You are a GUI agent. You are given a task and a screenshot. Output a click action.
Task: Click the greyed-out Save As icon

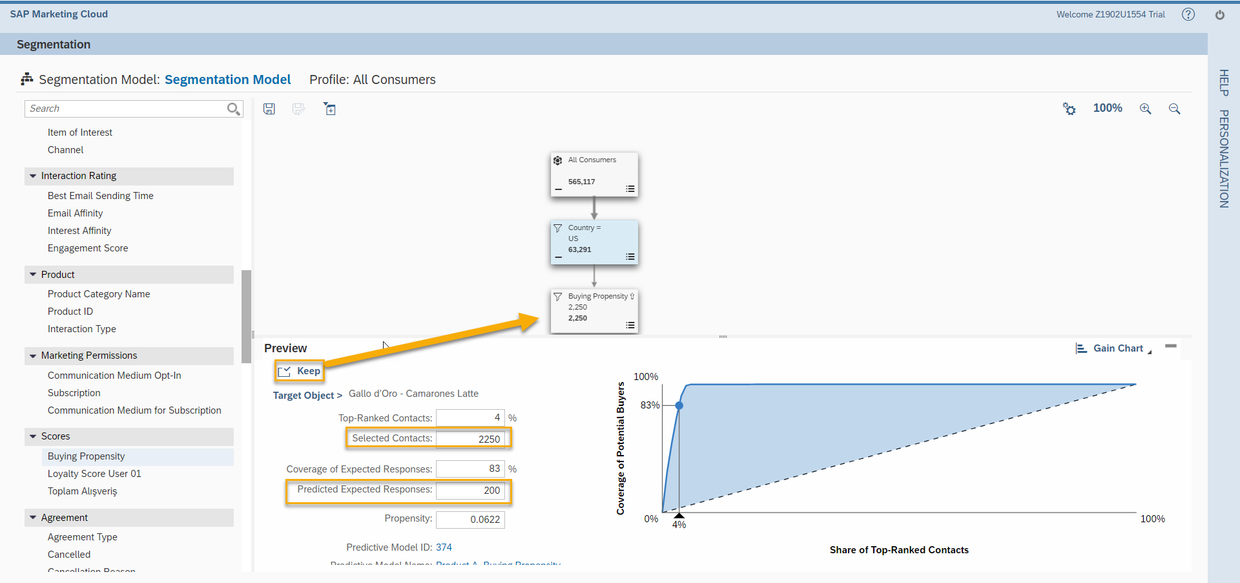coord(298,109)
